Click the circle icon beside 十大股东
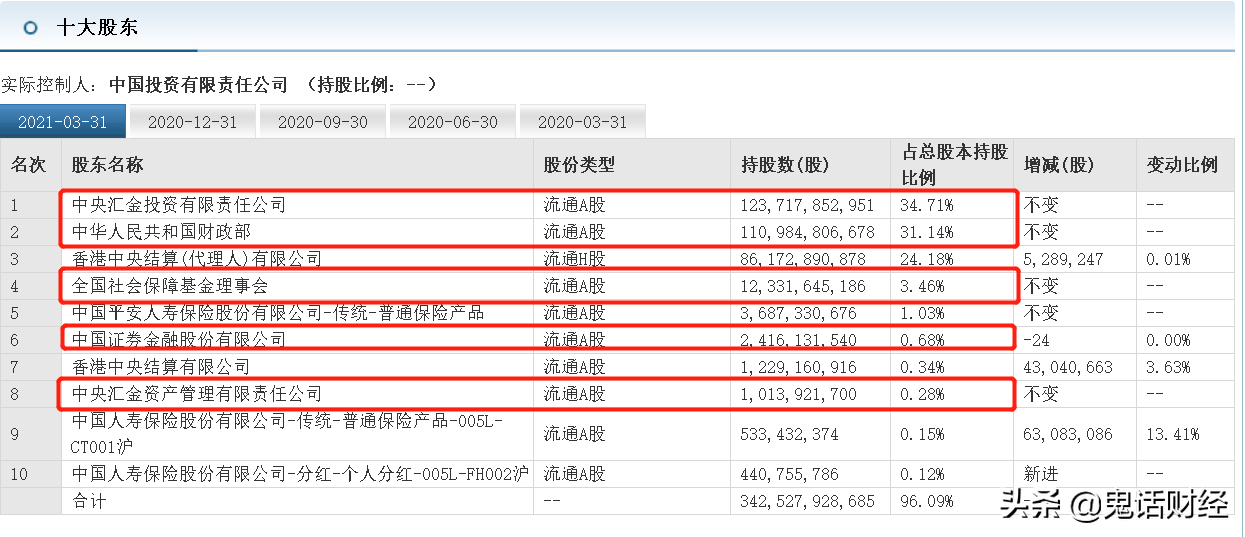The width and height of the screenshot is (1245, 537). 30,27
